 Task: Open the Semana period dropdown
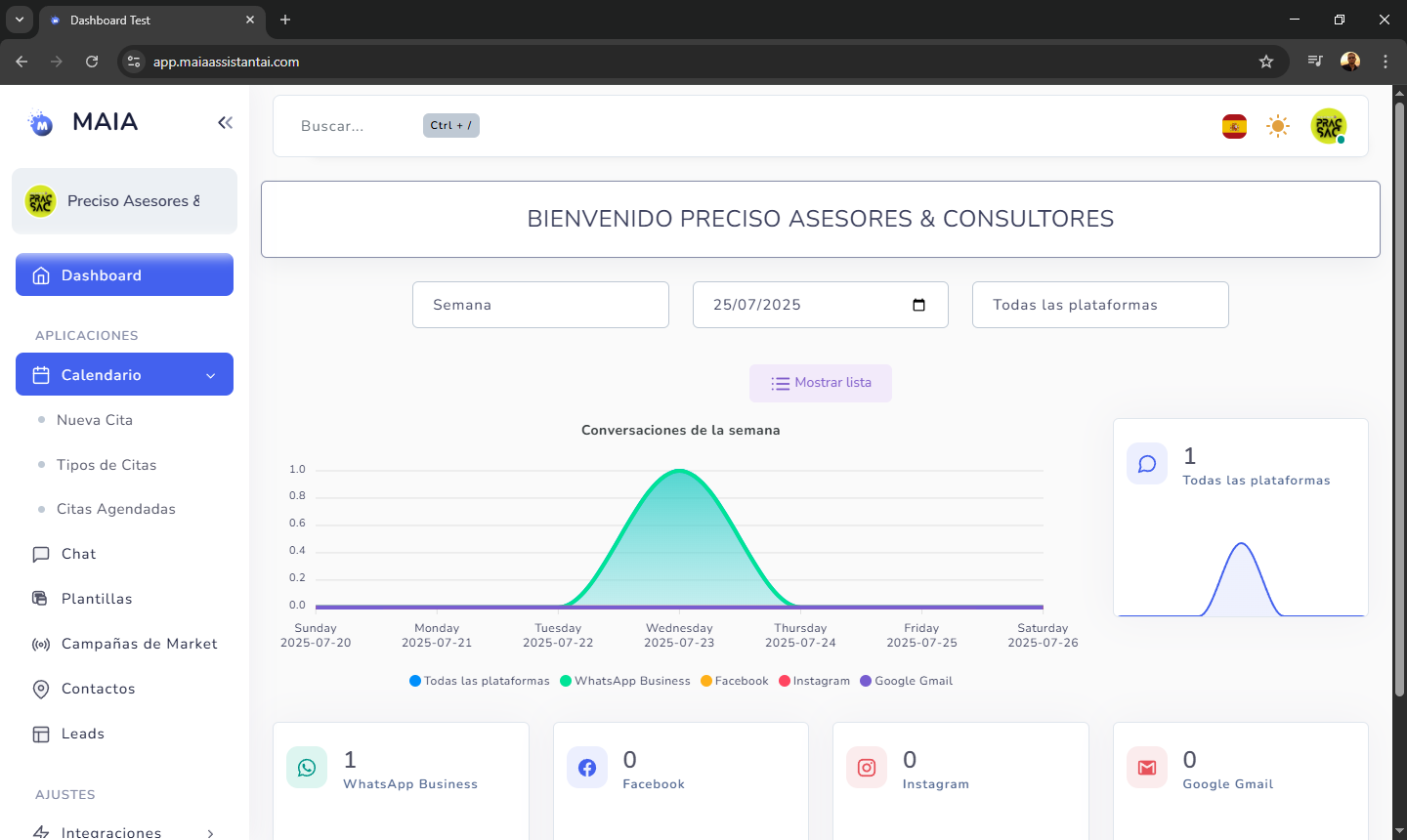click(x=540, y=305)
